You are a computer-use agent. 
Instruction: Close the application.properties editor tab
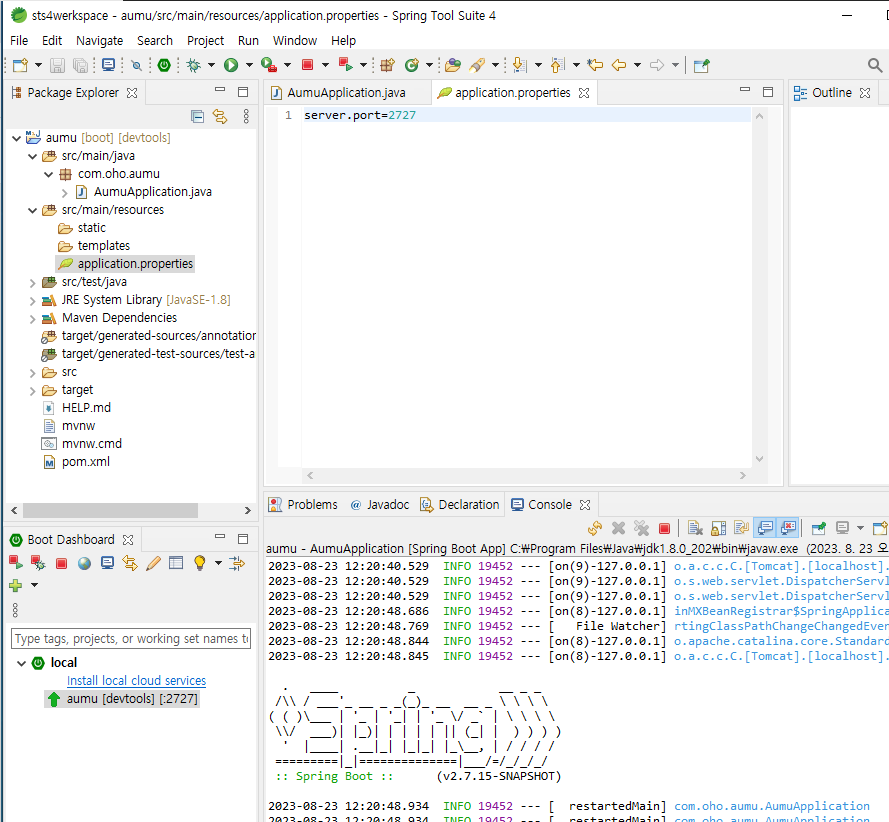coord(584,93)
